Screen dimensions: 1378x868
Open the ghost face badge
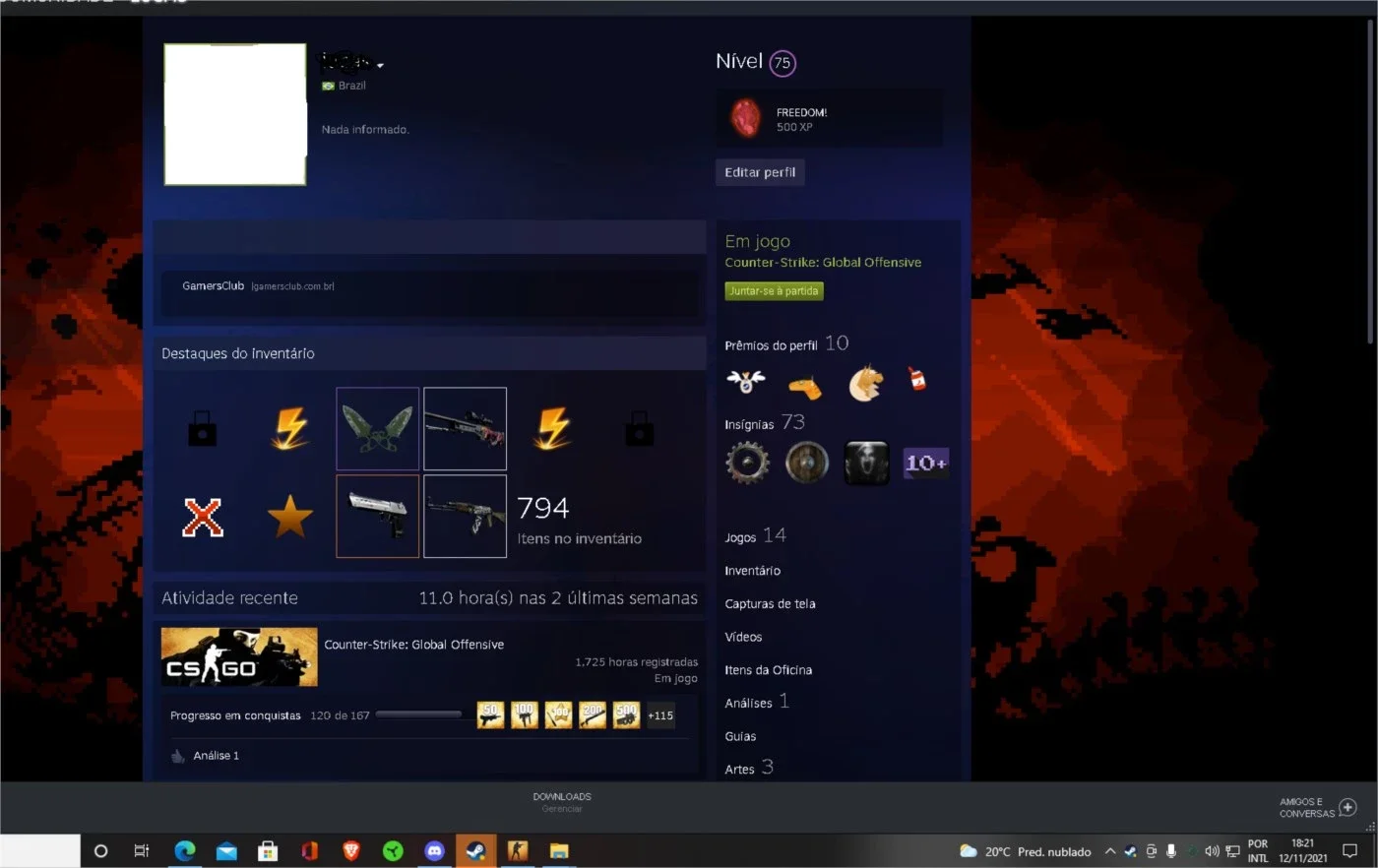(866, 463)
